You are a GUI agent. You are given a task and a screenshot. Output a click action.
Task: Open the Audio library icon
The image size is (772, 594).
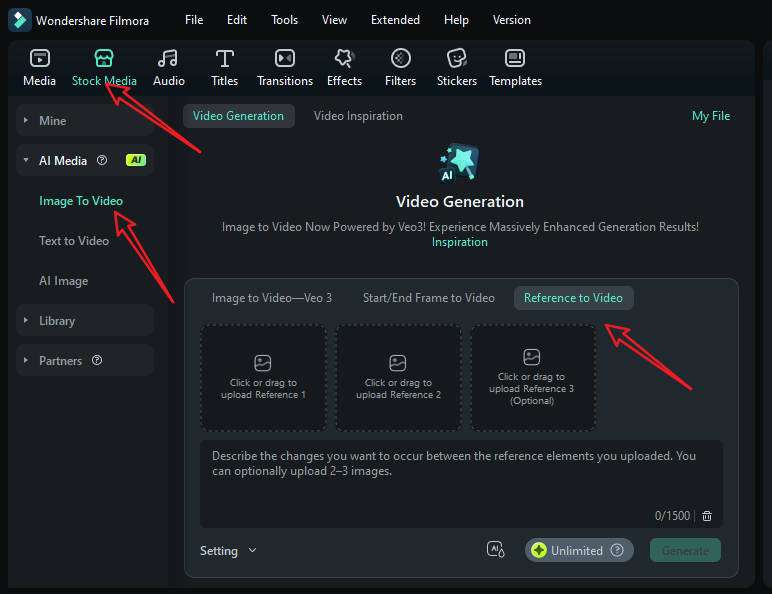(168, 58)
